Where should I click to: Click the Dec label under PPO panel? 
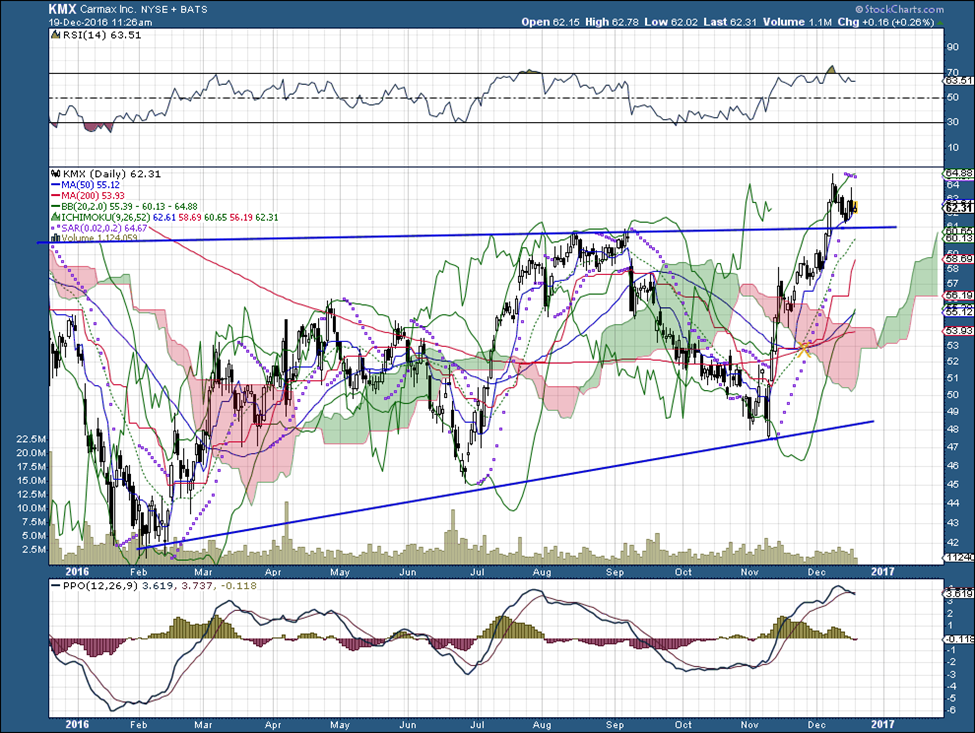click(816, 725)
